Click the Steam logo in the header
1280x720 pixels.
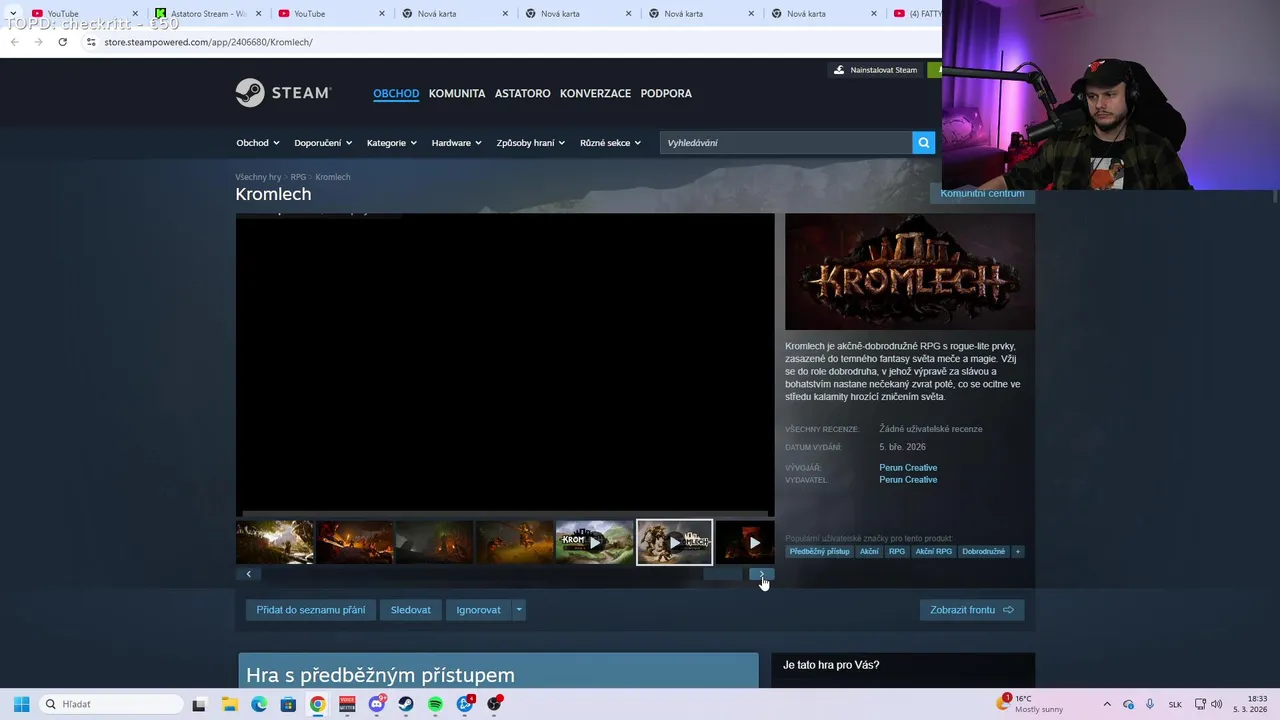pos(283,93)
